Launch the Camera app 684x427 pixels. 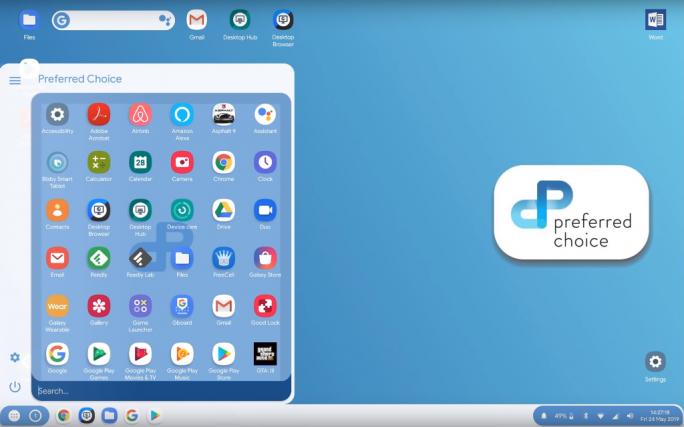[182, 163]
